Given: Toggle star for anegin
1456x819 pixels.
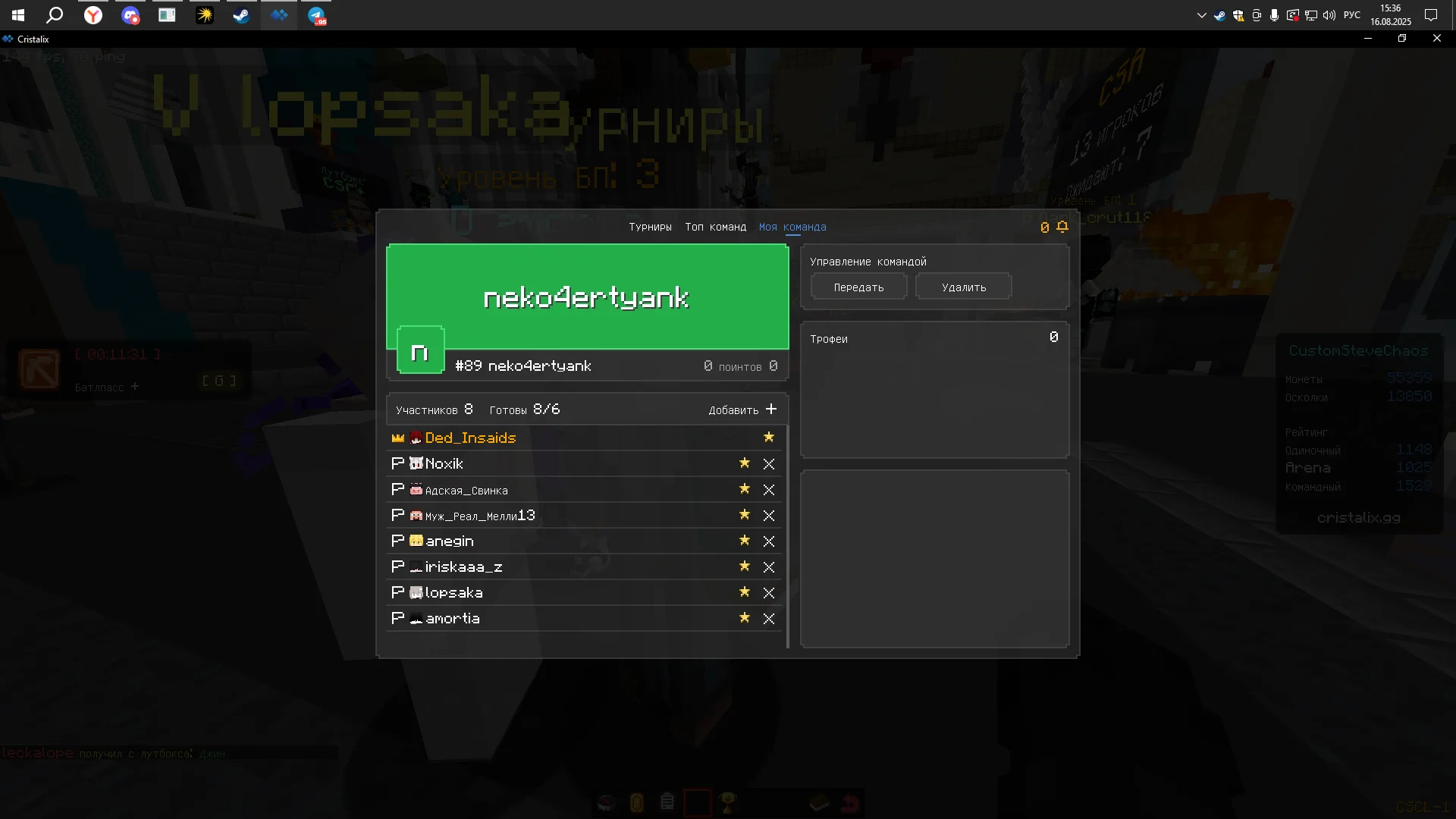Looking at the screenshot, I should pos(745,541).
